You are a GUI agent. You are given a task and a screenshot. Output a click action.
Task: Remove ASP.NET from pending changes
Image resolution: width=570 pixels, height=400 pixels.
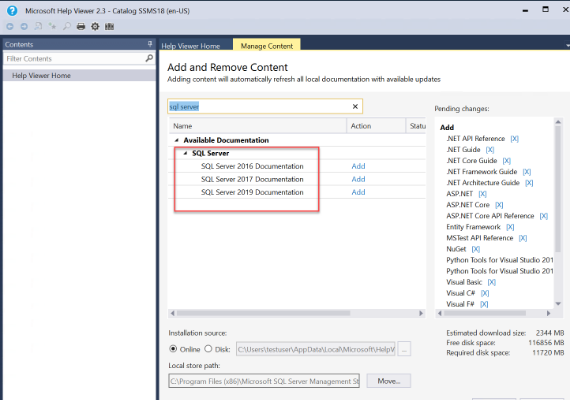tap(482, 194)
